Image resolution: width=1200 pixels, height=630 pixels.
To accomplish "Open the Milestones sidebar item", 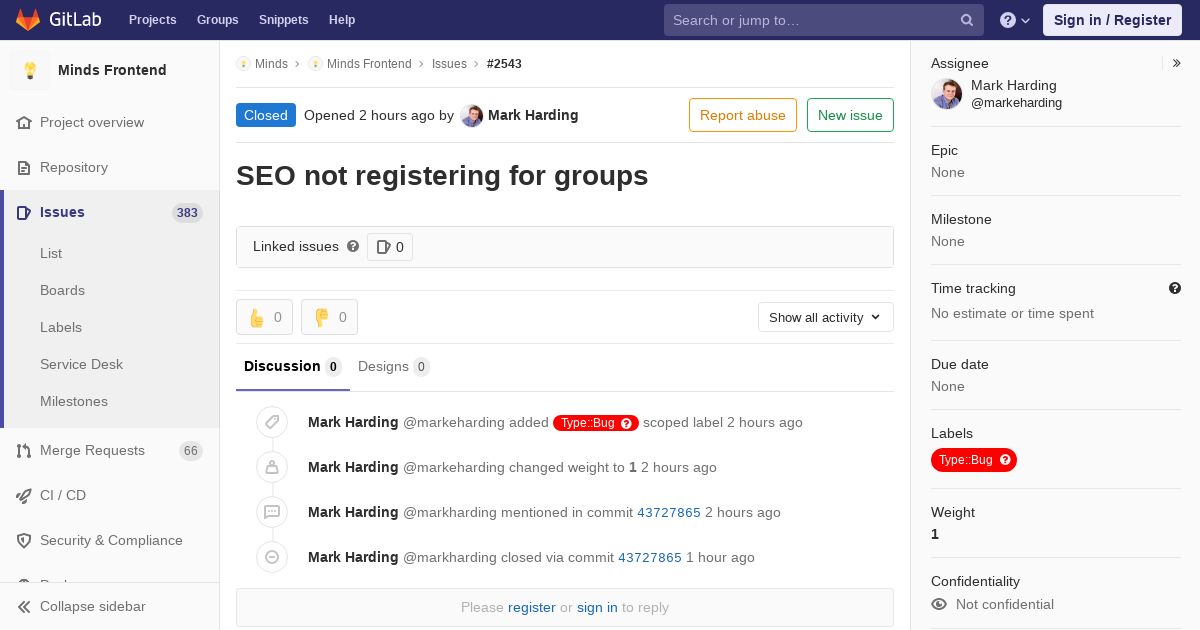I will pyautogui.click(x=74, y=401).
